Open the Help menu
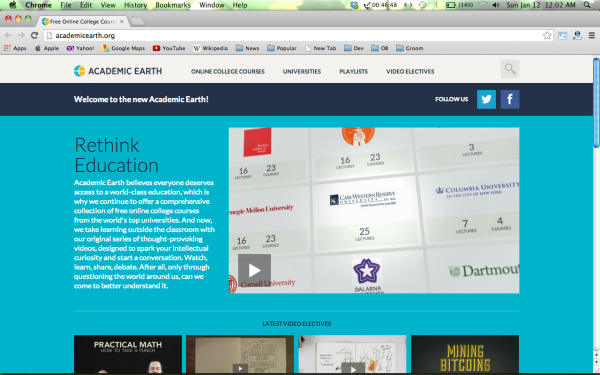The height and width of the screenshot is (375, 600). coord(240,5)
